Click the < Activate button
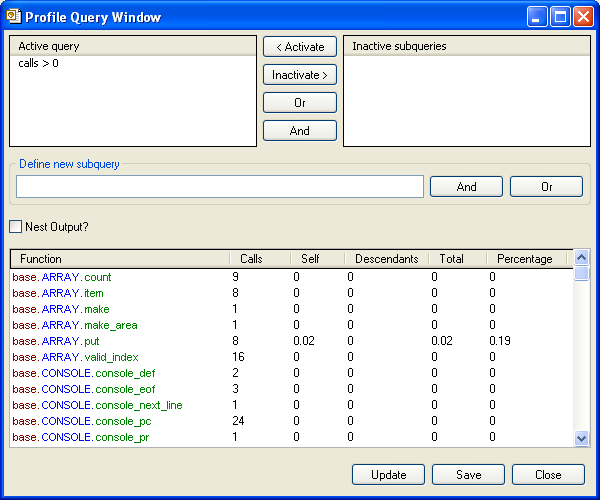The width and height of the screenshot is (600, 500). (300, 47)
